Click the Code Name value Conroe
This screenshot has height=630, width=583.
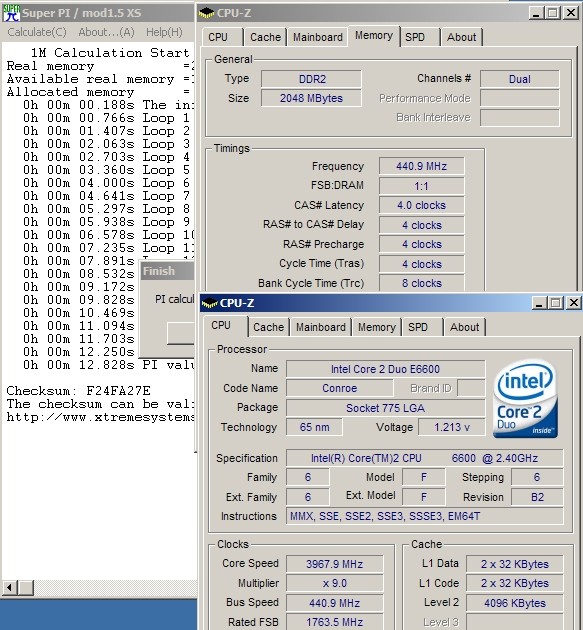coord(340,389)
